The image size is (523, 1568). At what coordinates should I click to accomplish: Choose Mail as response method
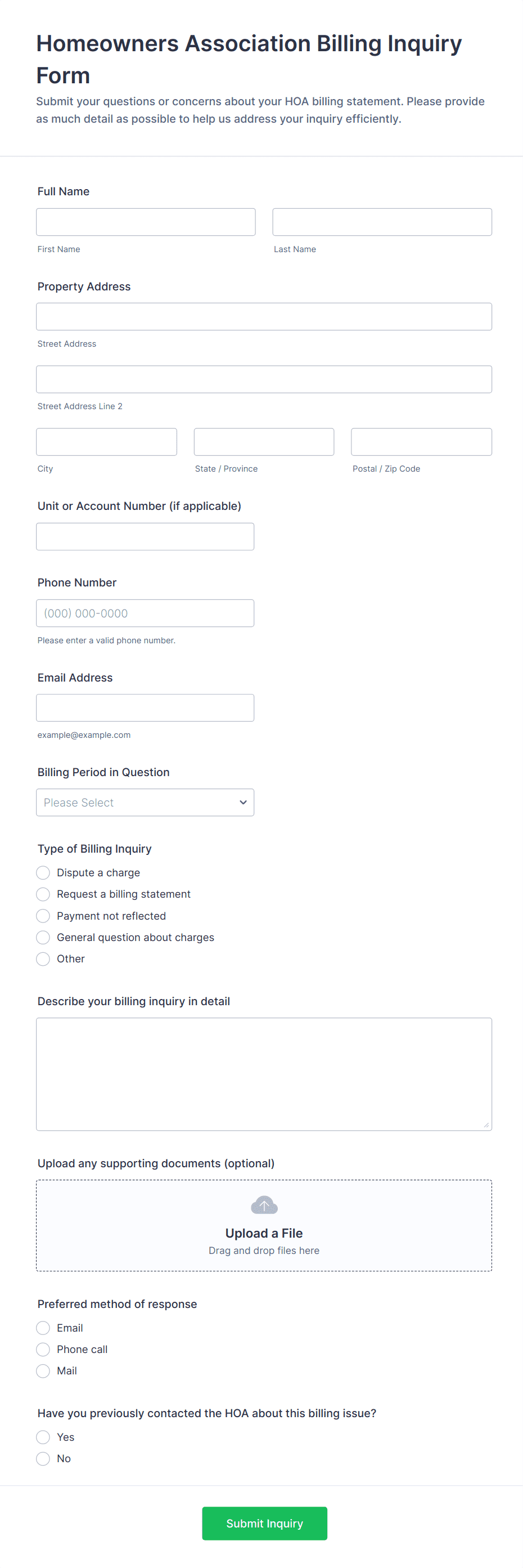[43, 1371]
